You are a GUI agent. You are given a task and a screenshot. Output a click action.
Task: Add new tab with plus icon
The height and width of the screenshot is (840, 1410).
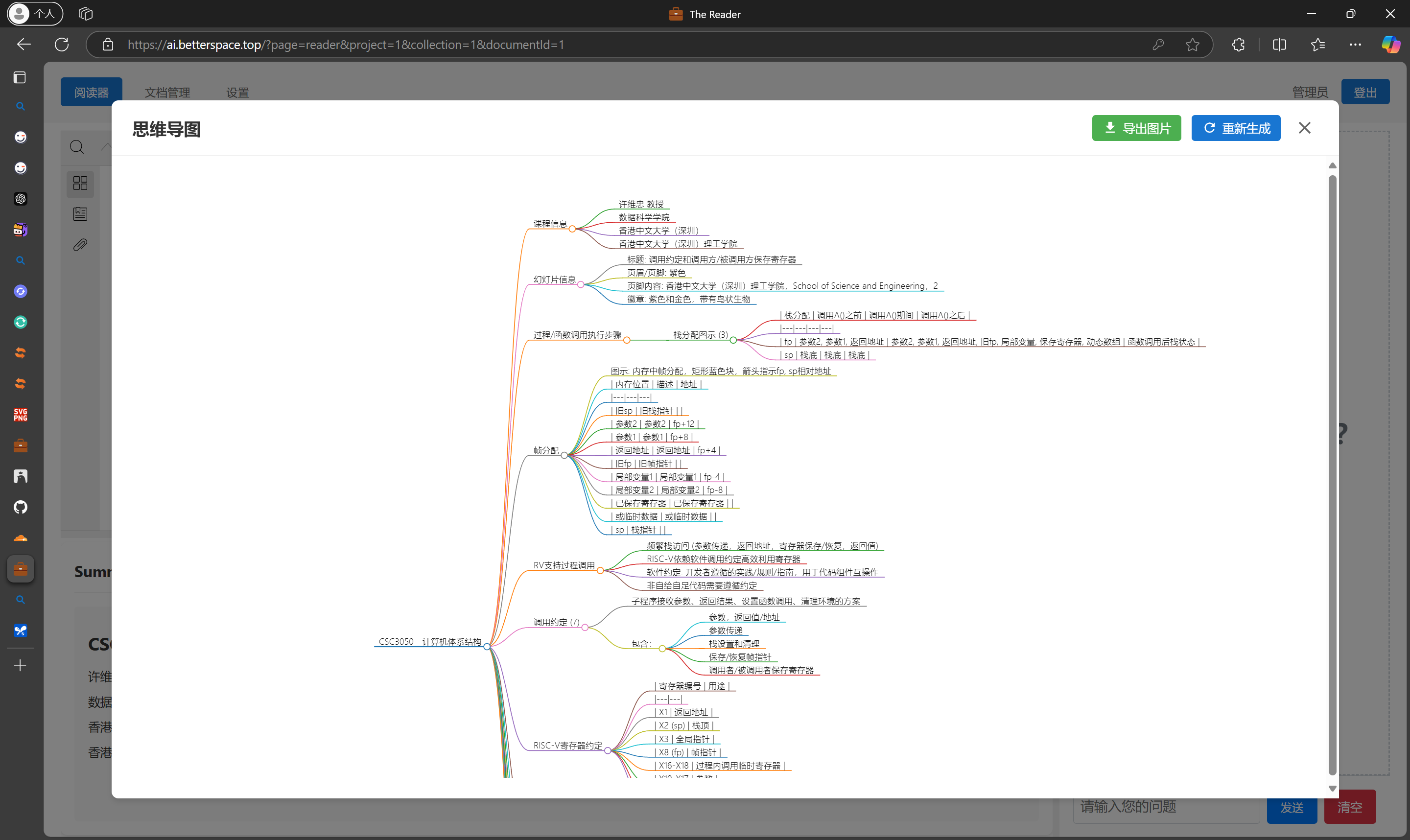click(21, 665)
